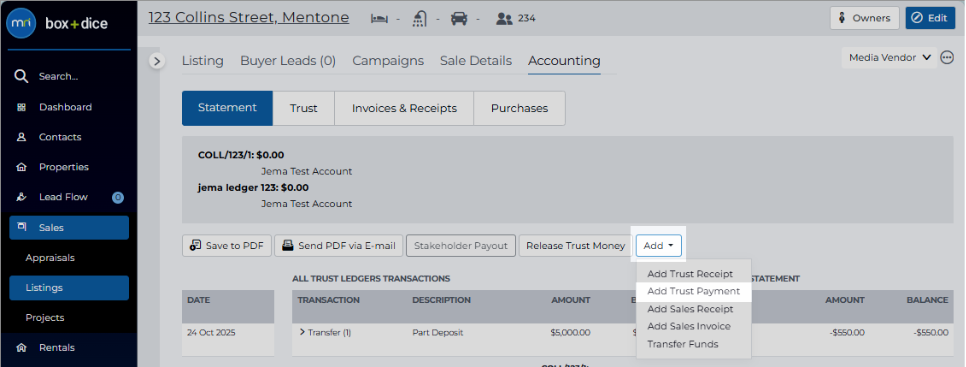Click the MRI box+dice logo
This screenshot has width=966, height=367.
click(x=57, y=24)
